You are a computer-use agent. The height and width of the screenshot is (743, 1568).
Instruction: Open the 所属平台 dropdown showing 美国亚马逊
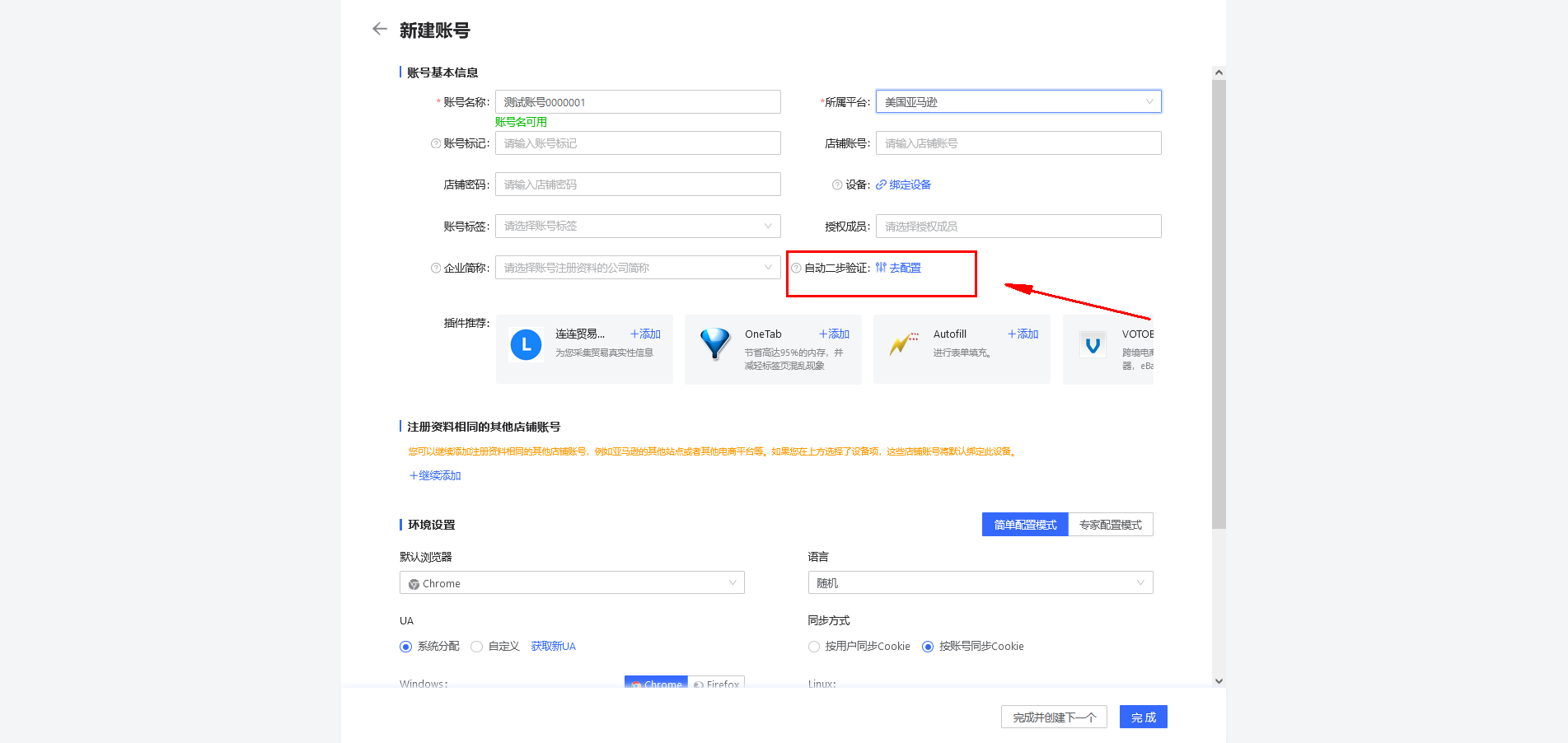pyautogui.click(x=1018, y=101)
